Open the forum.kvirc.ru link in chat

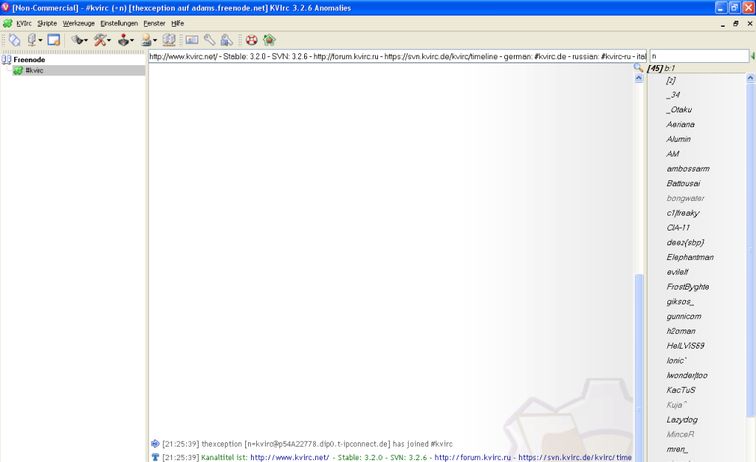point(470,457)
